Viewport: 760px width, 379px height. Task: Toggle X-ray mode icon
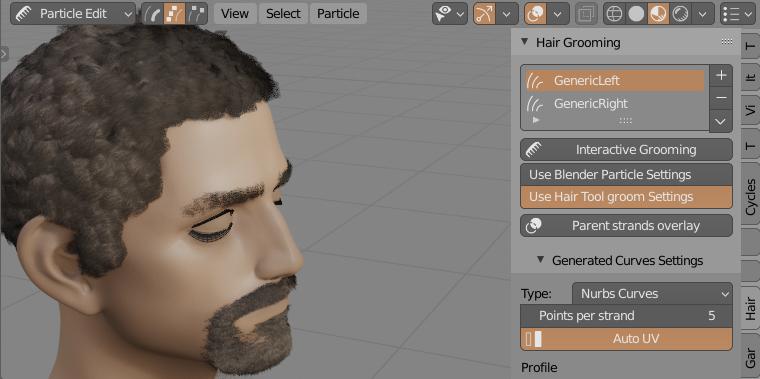click(x=586, y=14)
